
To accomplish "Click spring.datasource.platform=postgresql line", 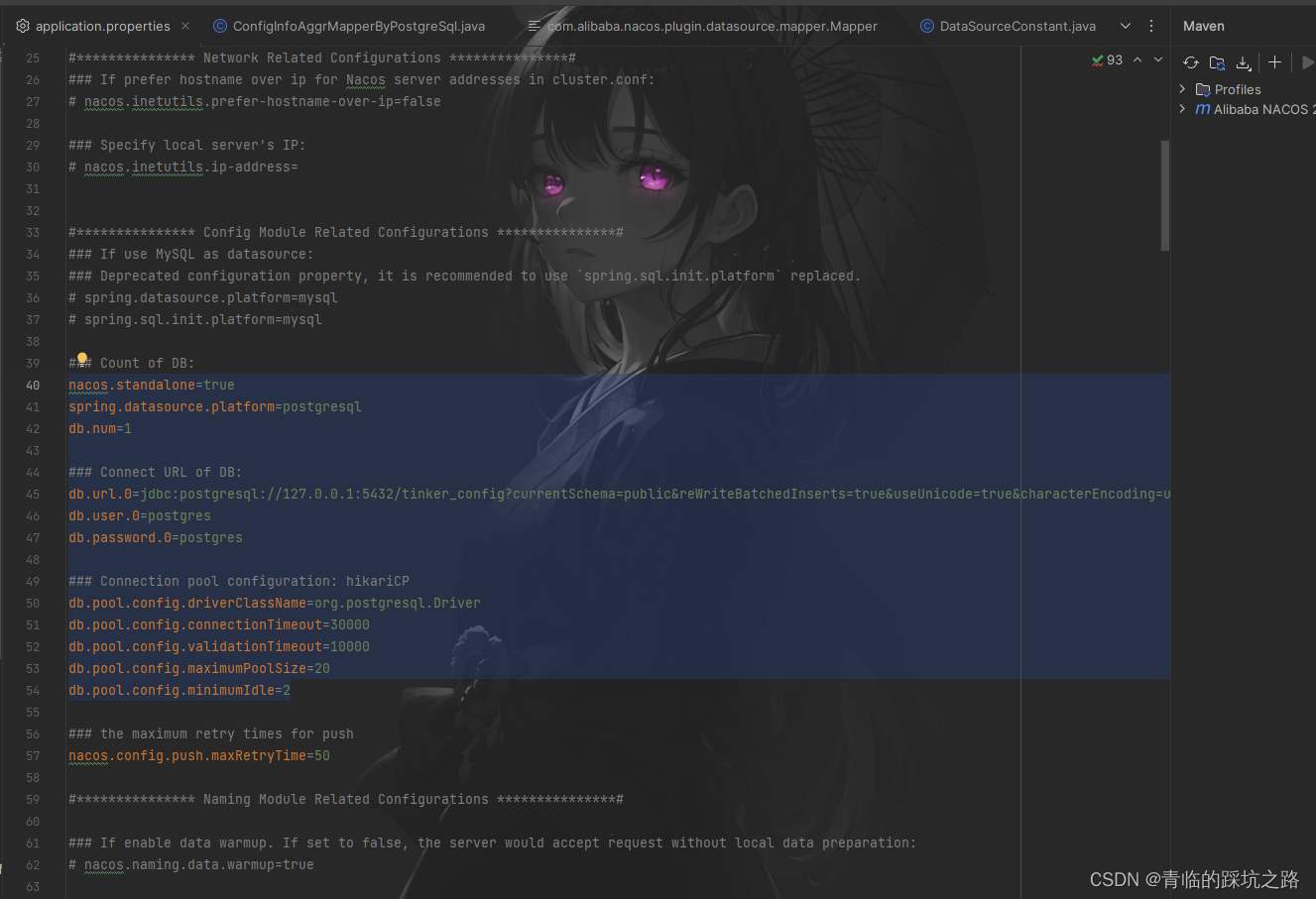I will point(215,406).
